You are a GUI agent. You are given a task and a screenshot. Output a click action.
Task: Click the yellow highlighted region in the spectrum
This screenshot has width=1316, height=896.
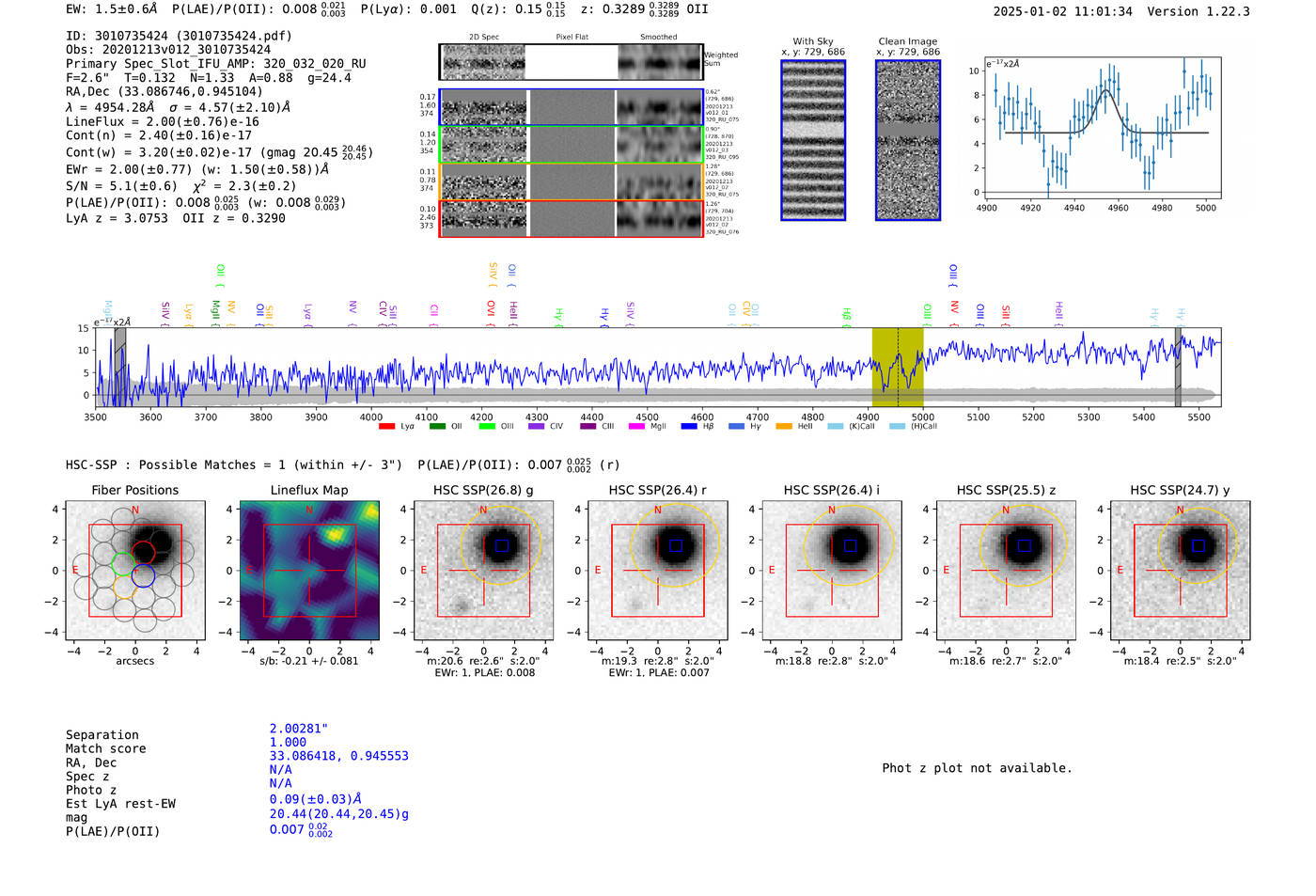pos(897,367)
